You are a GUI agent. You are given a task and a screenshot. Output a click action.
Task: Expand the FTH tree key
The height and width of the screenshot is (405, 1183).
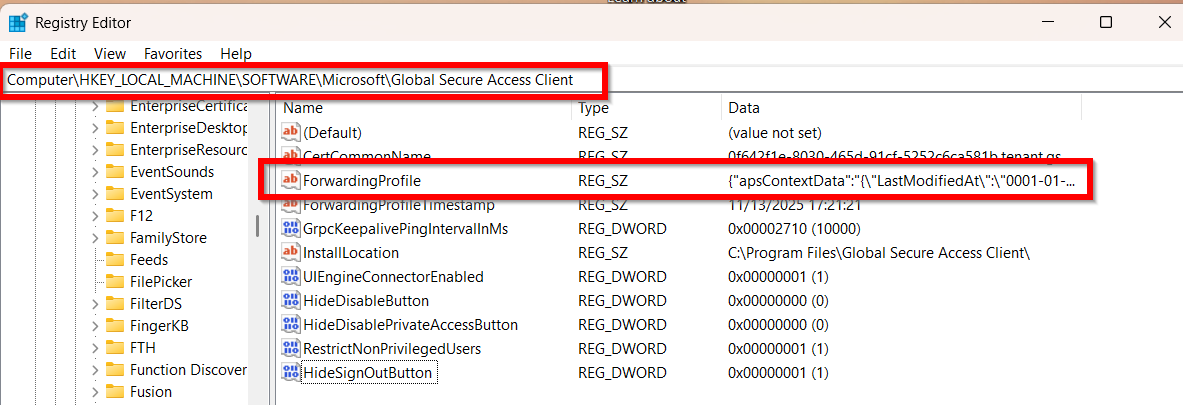95,348
